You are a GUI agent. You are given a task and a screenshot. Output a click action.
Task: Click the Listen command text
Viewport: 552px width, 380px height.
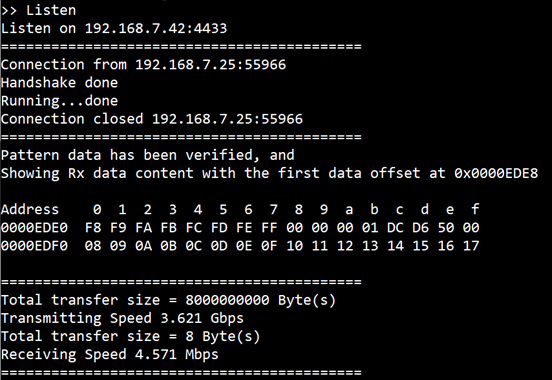point(51,10)
